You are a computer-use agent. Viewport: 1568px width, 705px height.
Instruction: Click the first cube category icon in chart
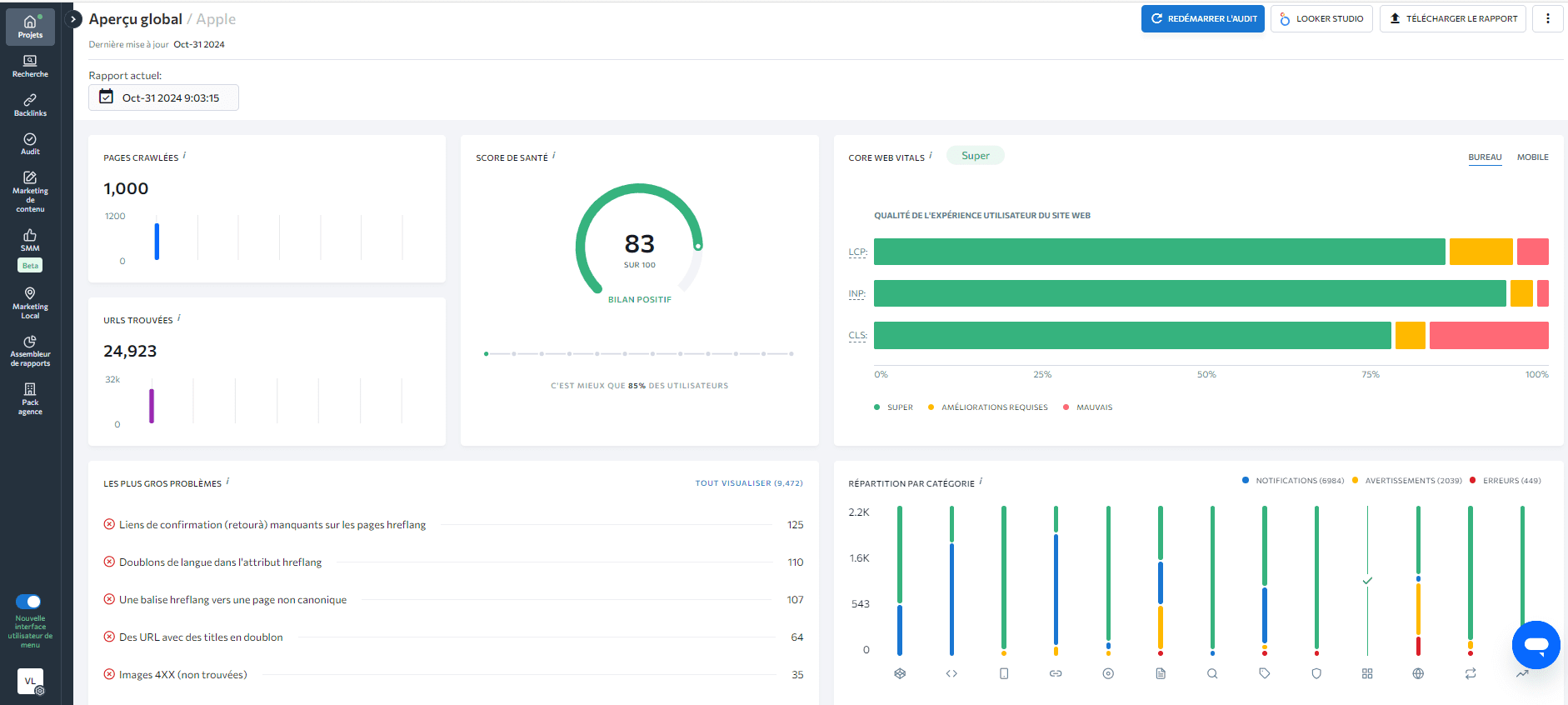[900, 673]
